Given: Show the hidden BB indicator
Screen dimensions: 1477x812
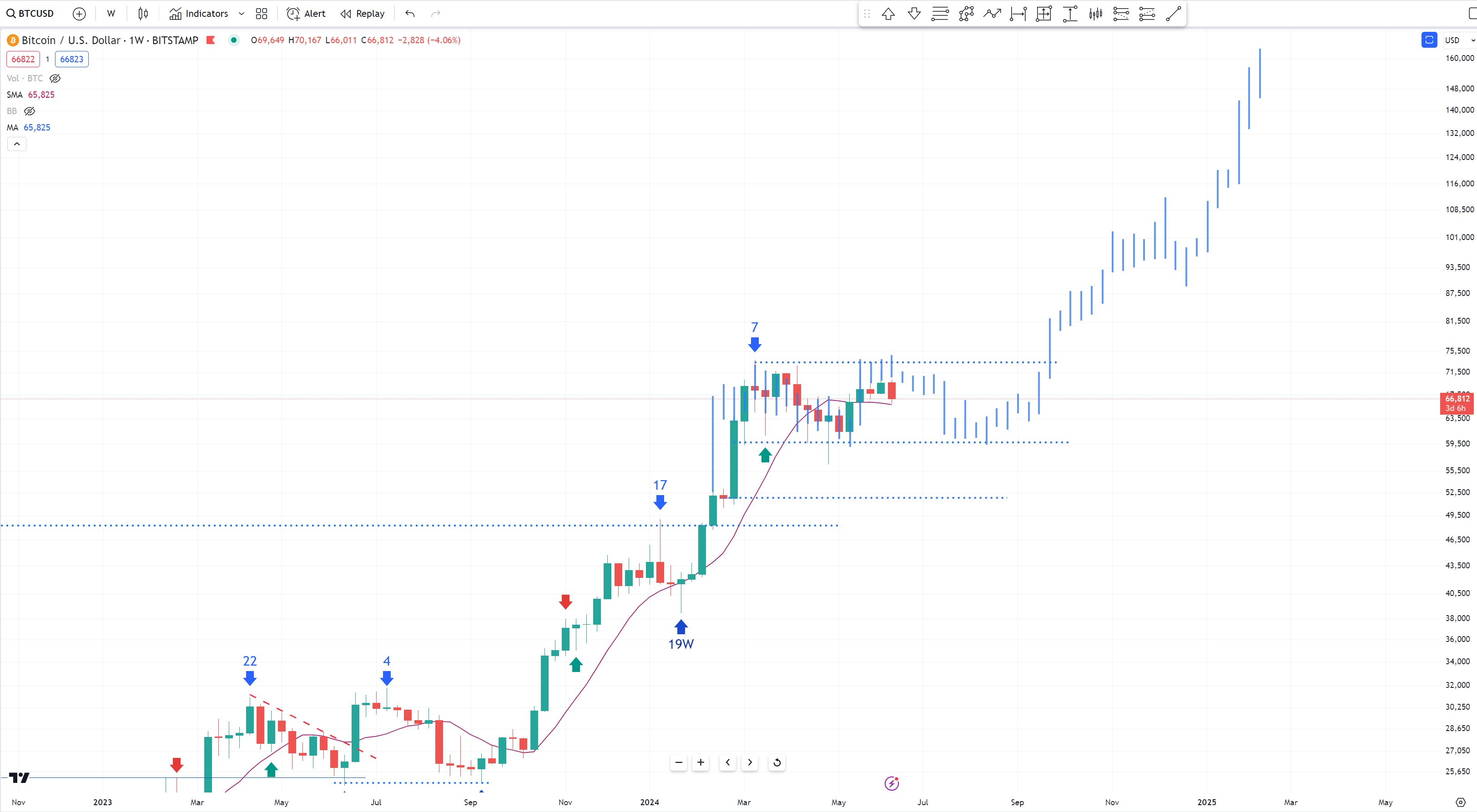Looking at the screenshot, I should (x=30, y=111).
